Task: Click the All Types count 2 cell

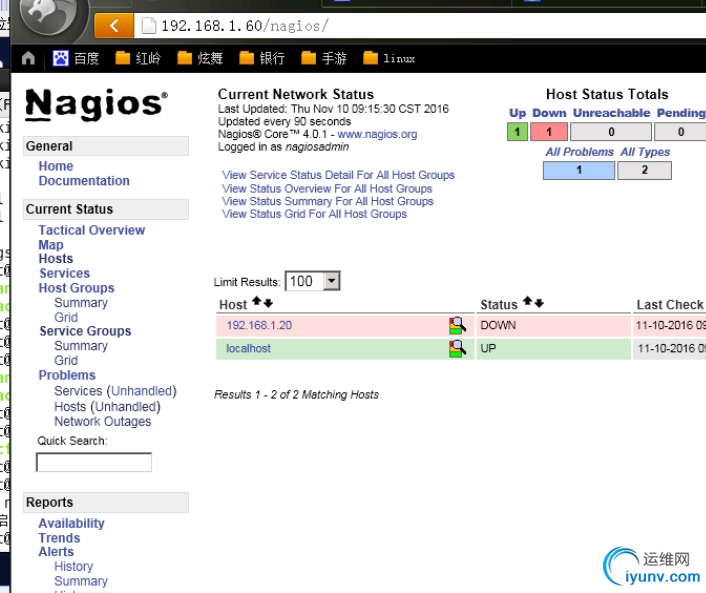Action: tap(644, 170)
